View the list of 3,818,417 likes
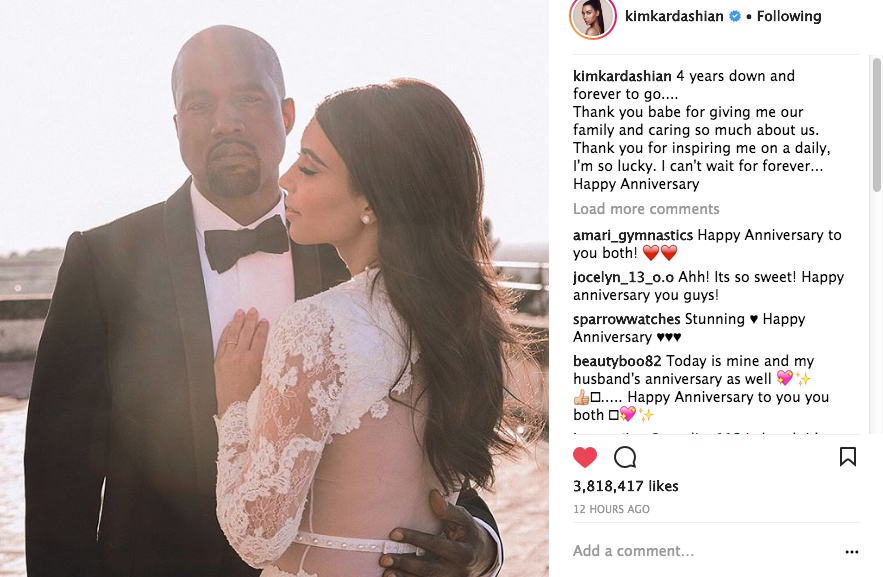The width and height of the screenshot is (883, 577). pos(626,486)
